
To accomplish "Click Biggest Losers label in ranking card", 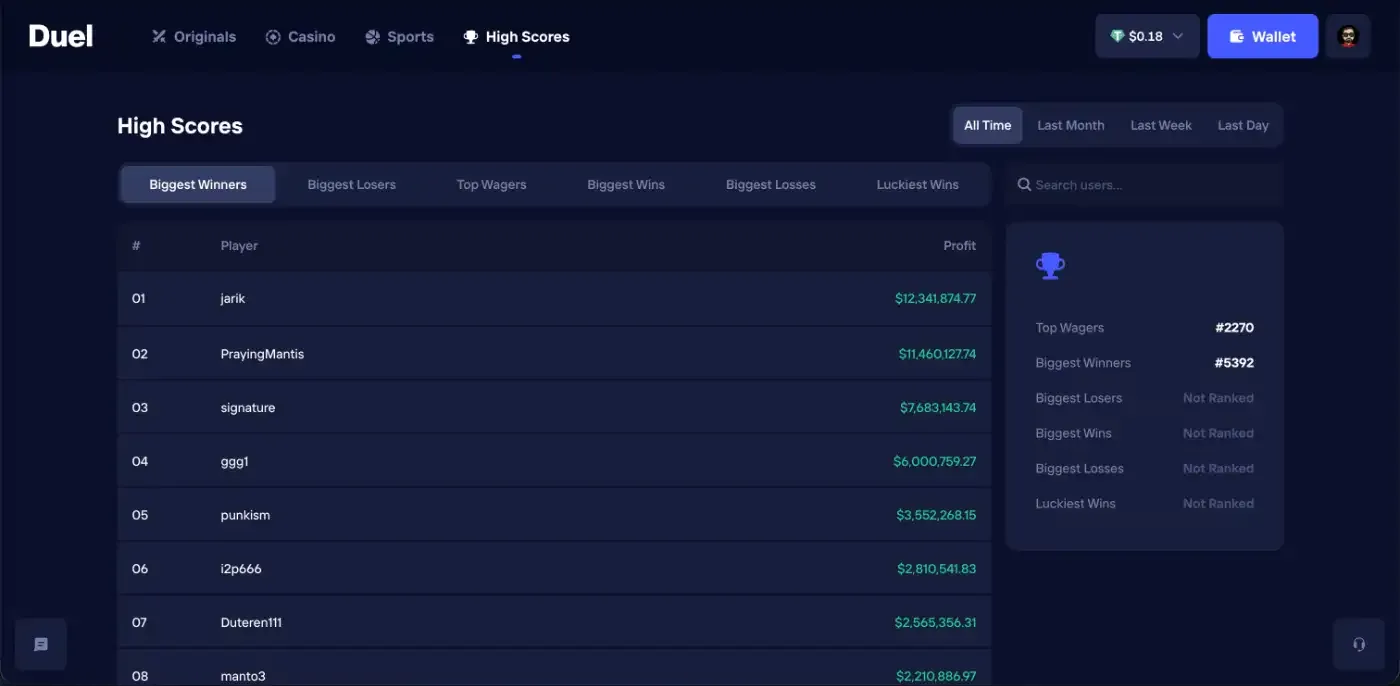I will (1079, 398).
